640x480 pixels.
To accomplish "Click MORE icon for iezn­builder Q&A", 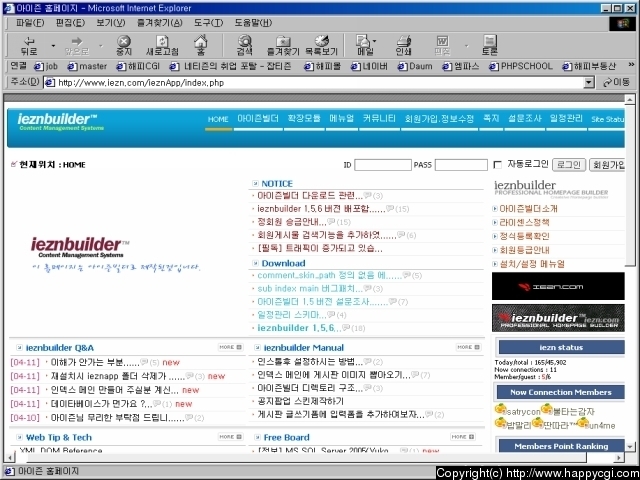I will [x=230, y=347].
